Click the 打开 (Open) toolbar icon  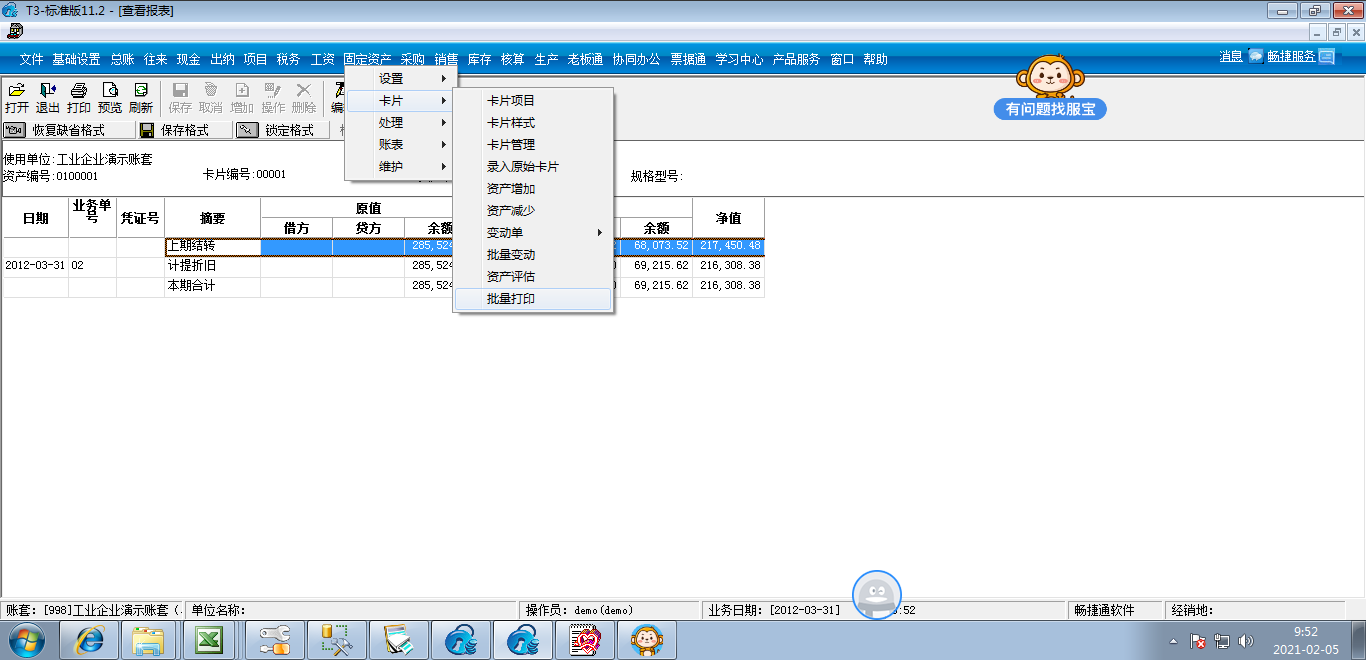(x=17, y=98)
